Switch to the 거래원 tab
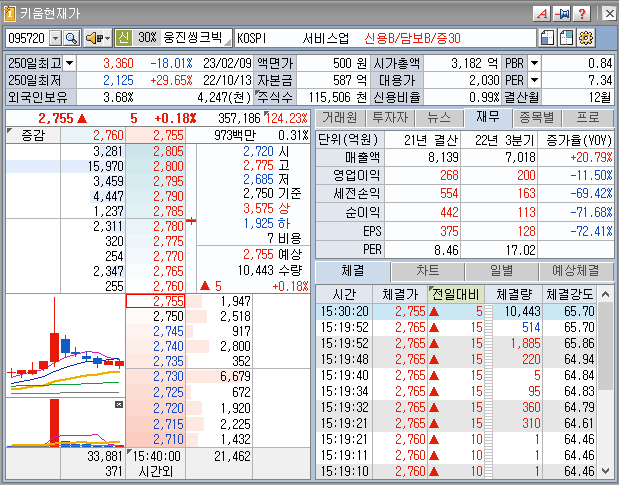Image resolution: width=619 pixels, height=485 pixels. 340,117
